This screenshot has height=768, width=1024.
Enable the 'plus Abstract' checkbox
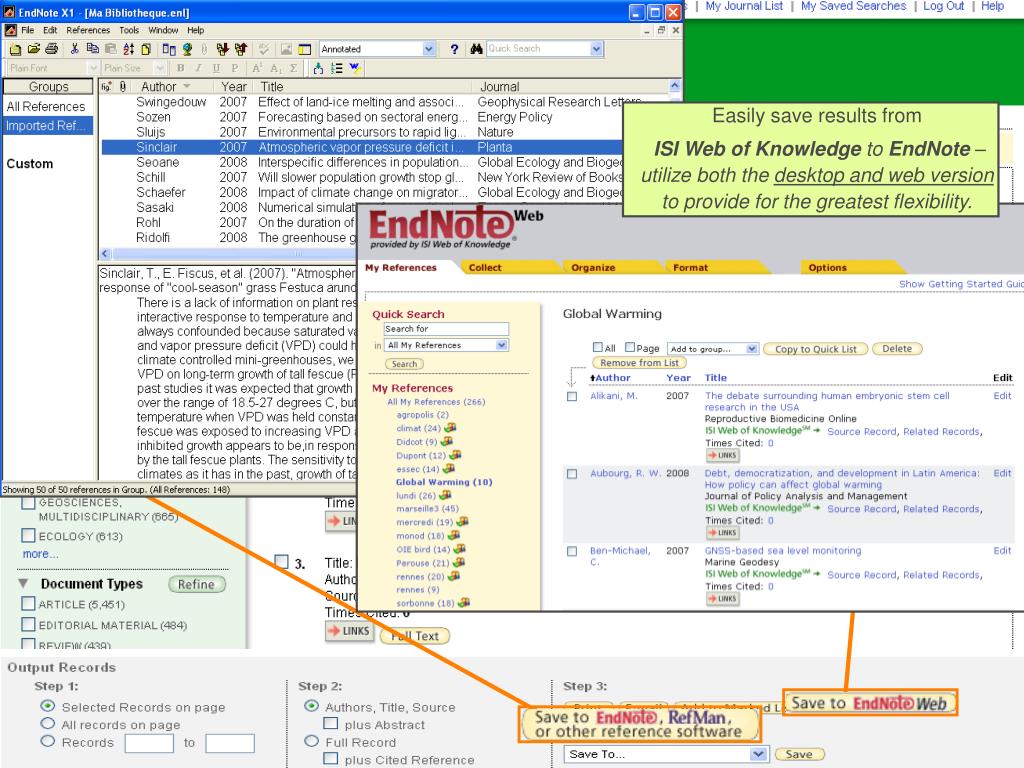click(330, 725)
